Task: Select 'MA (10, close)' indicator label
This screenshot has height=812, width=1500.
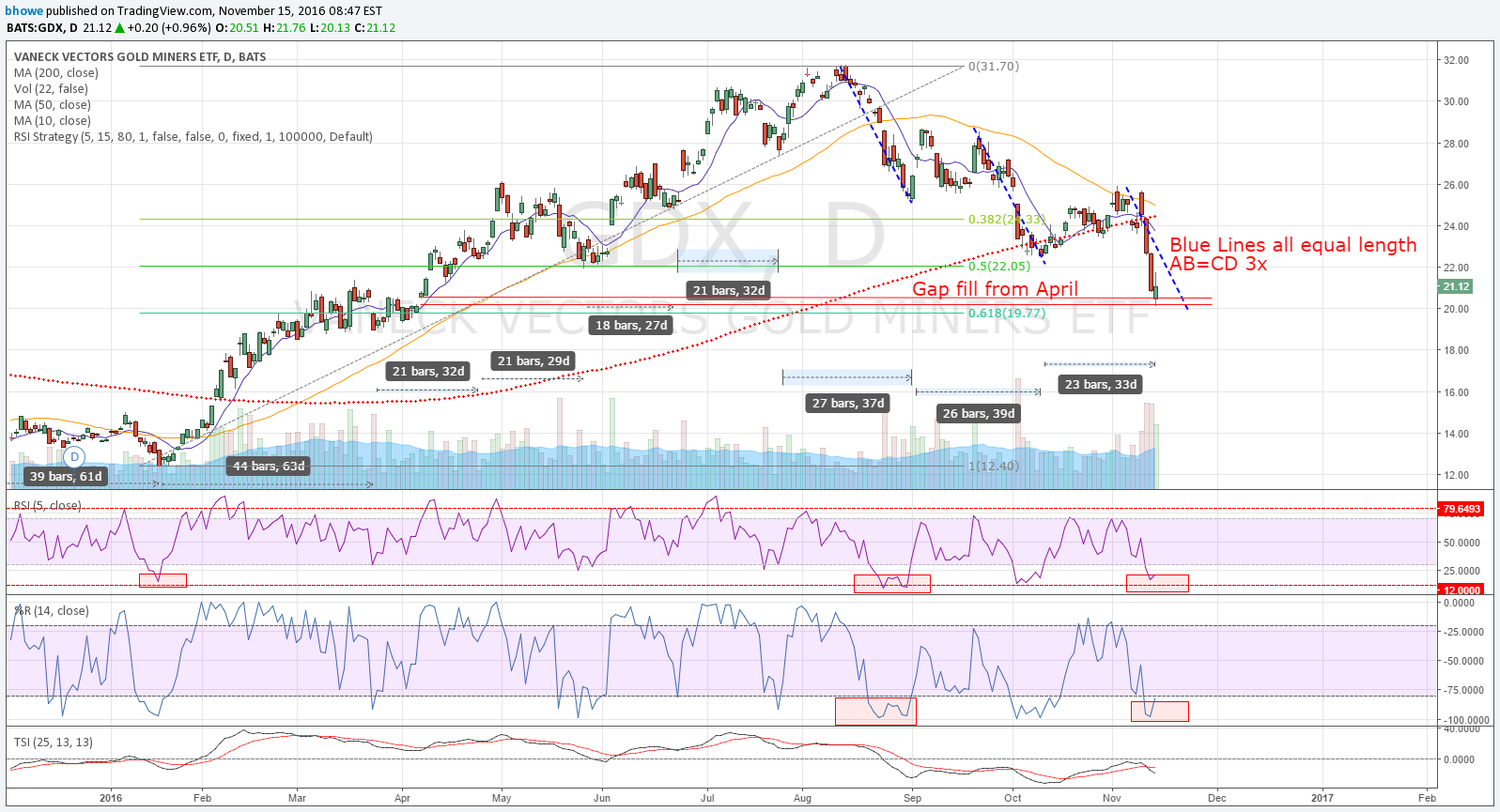Action: (53, 121)
